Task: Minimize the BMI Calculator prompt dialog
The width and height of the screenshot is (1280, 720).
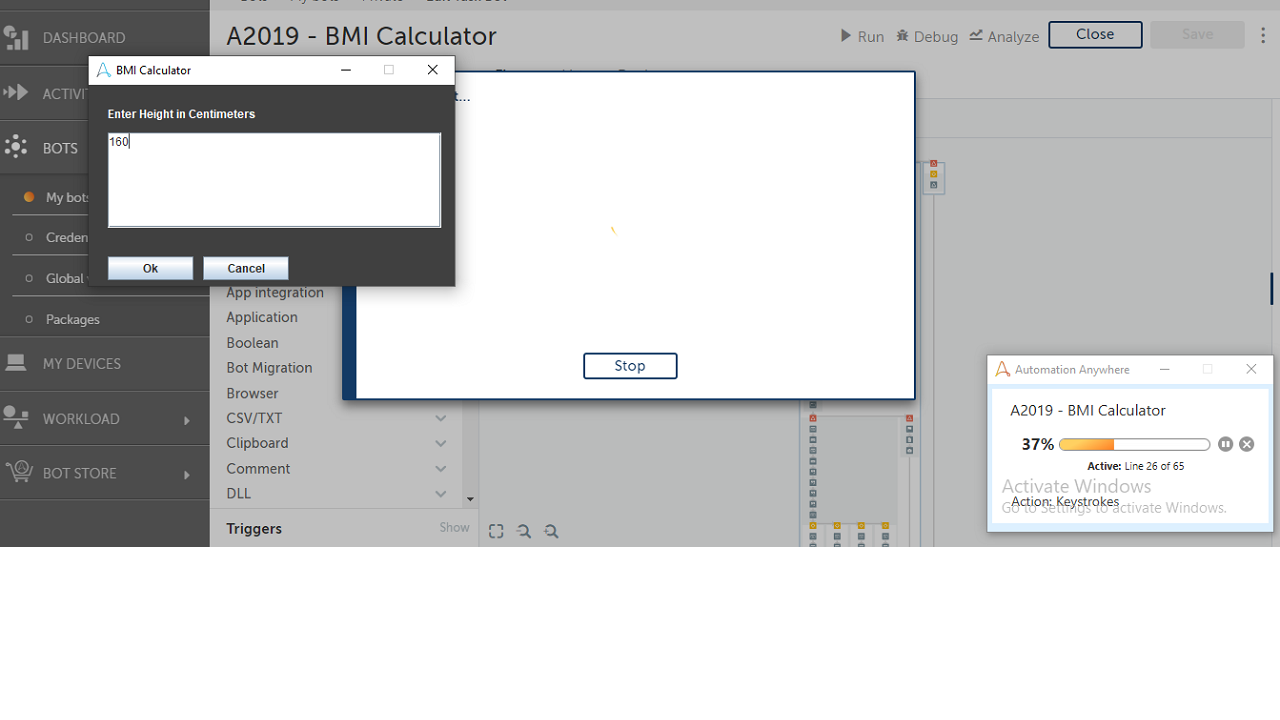Action: point(346,70)
